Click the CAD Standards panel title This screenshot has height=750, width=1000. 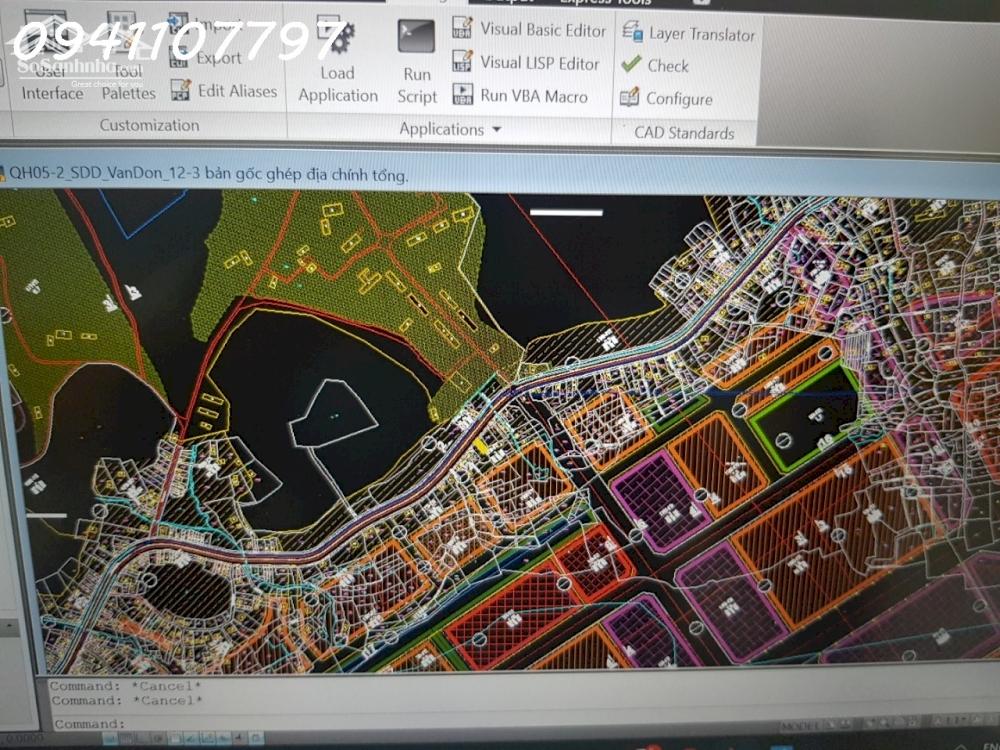[684, 133]
